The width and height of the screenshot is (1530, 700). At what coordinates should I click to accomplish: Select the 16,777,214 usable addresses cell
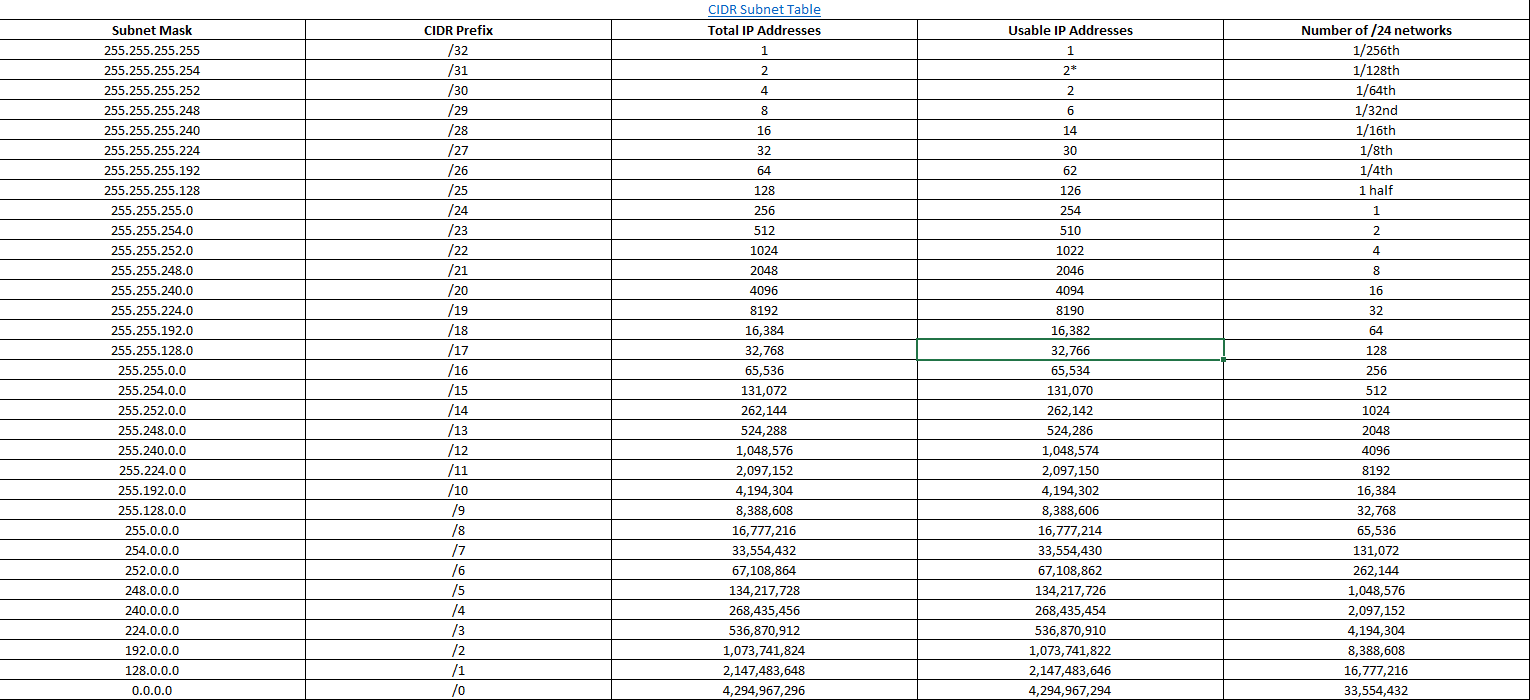[1070, 530]
